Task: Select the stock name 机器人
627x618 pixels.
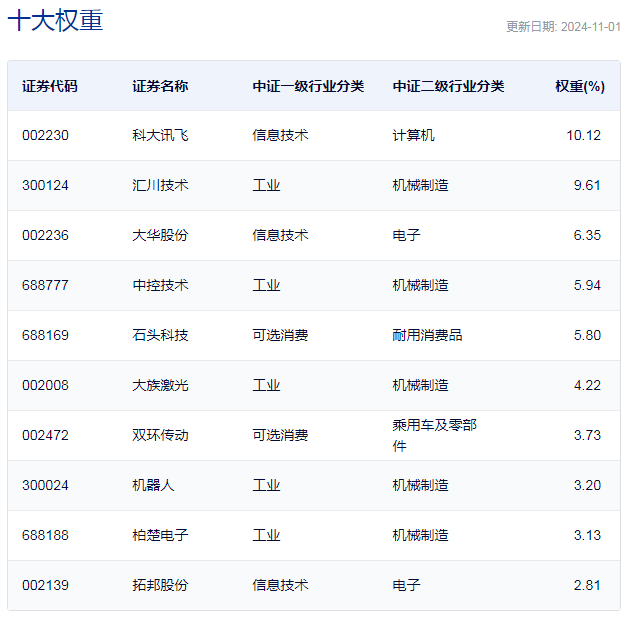Action: [x=154, y=485]
